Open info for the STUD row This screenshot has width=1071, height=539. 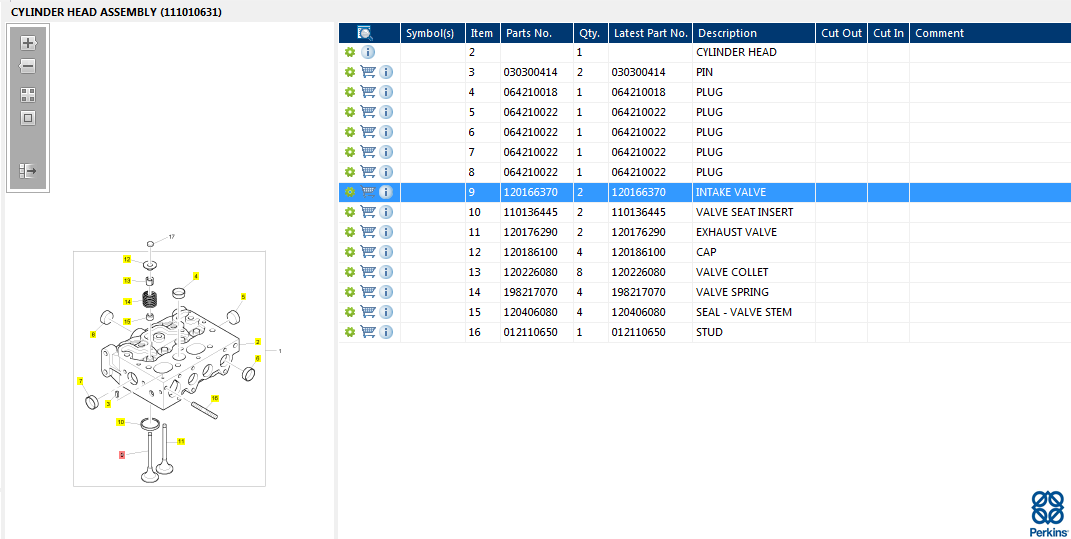[386, 332]
